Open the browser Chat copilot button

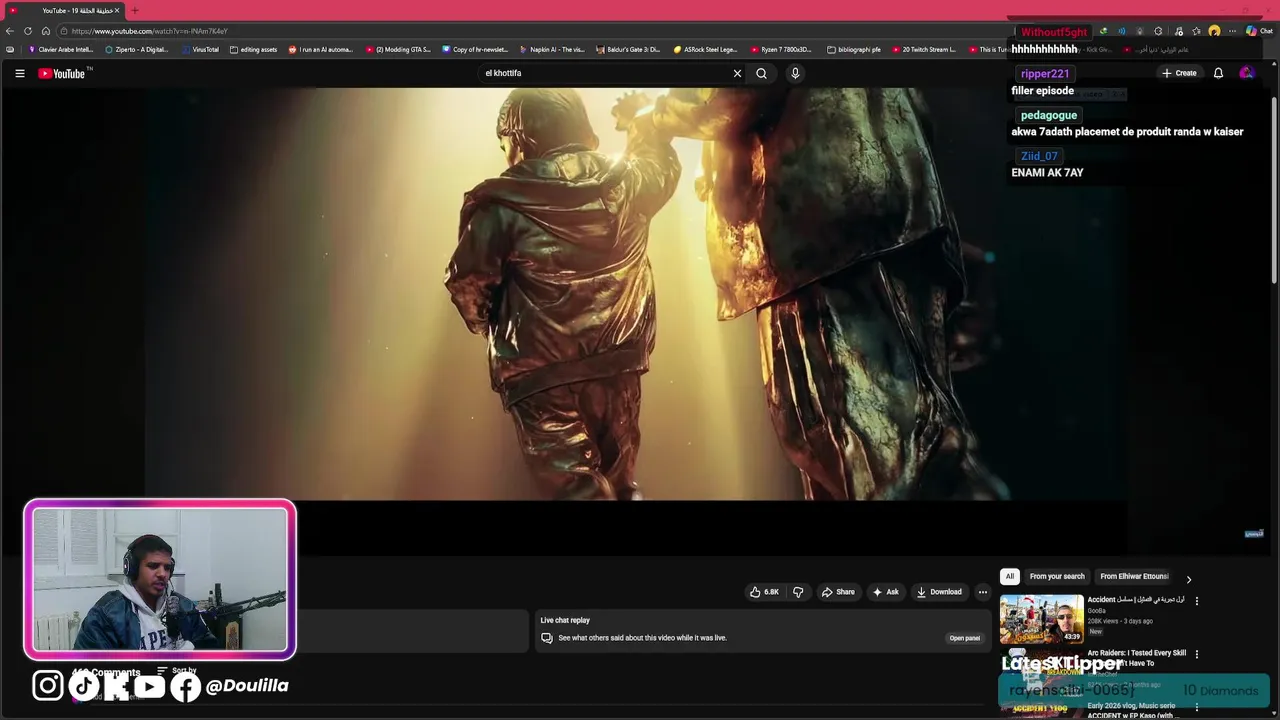1259,31
